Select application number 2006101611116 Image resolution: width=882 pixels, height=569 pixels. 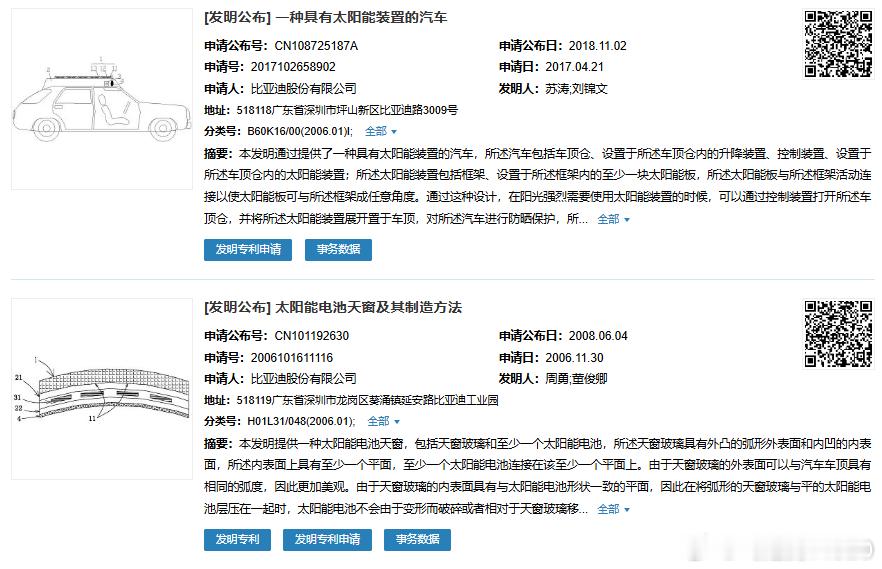click(292, 358)
